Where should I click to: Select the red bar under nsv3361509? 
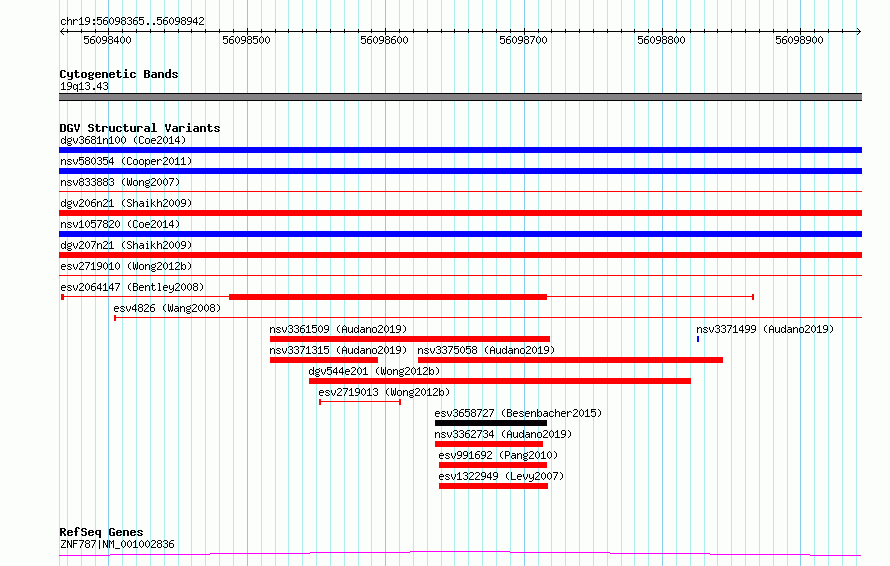(x=410, y=339)
